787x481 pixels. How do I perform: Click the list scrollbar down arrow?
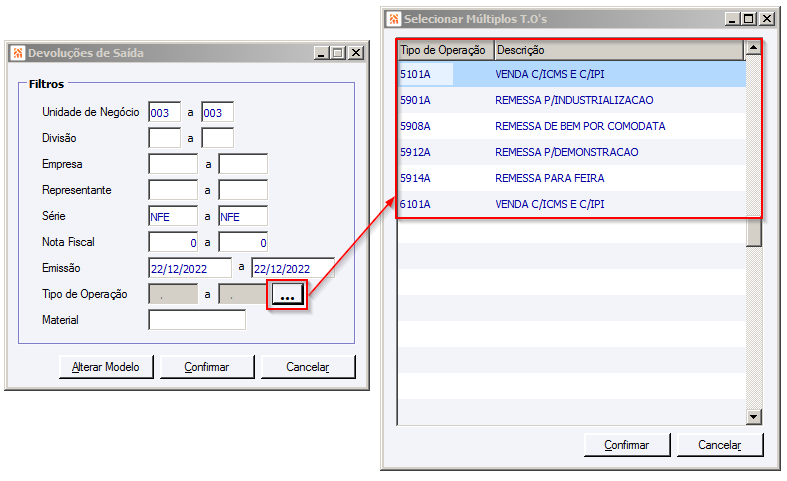click(753, 416)
